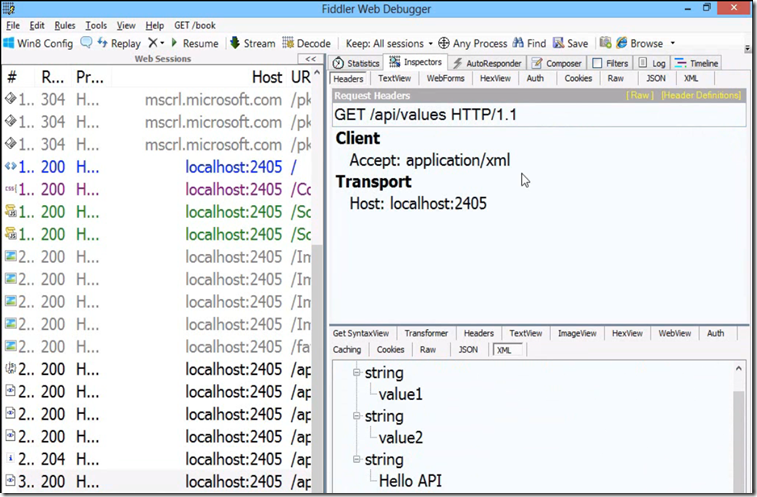Select the request WebForms inspector tab
The height and width of the screenshot is (497, 757).
445,78
